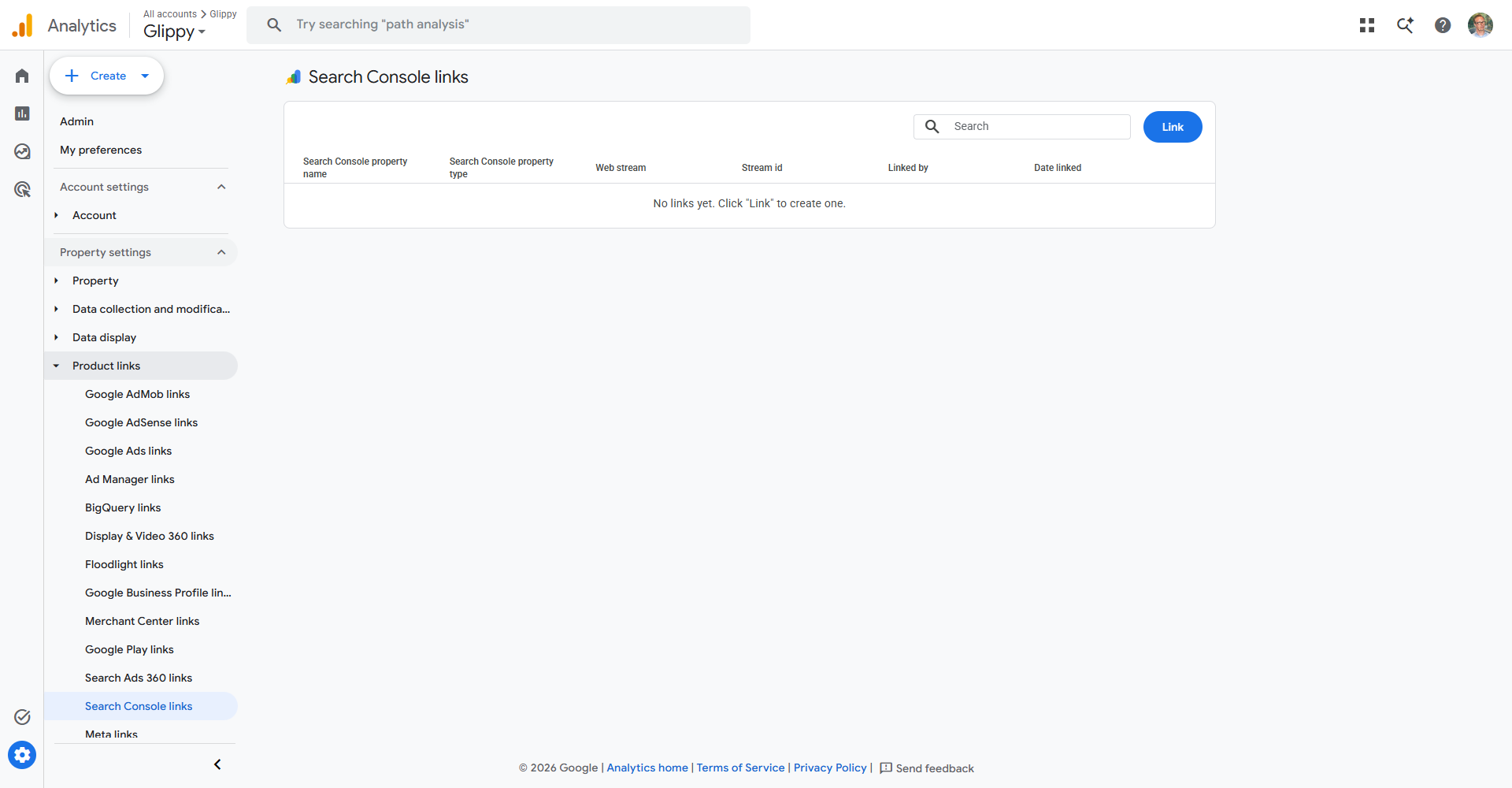Viewport: 1512px width, 788px height.
Task: Click the Linked by column header
Action: [x=908, y=168]
